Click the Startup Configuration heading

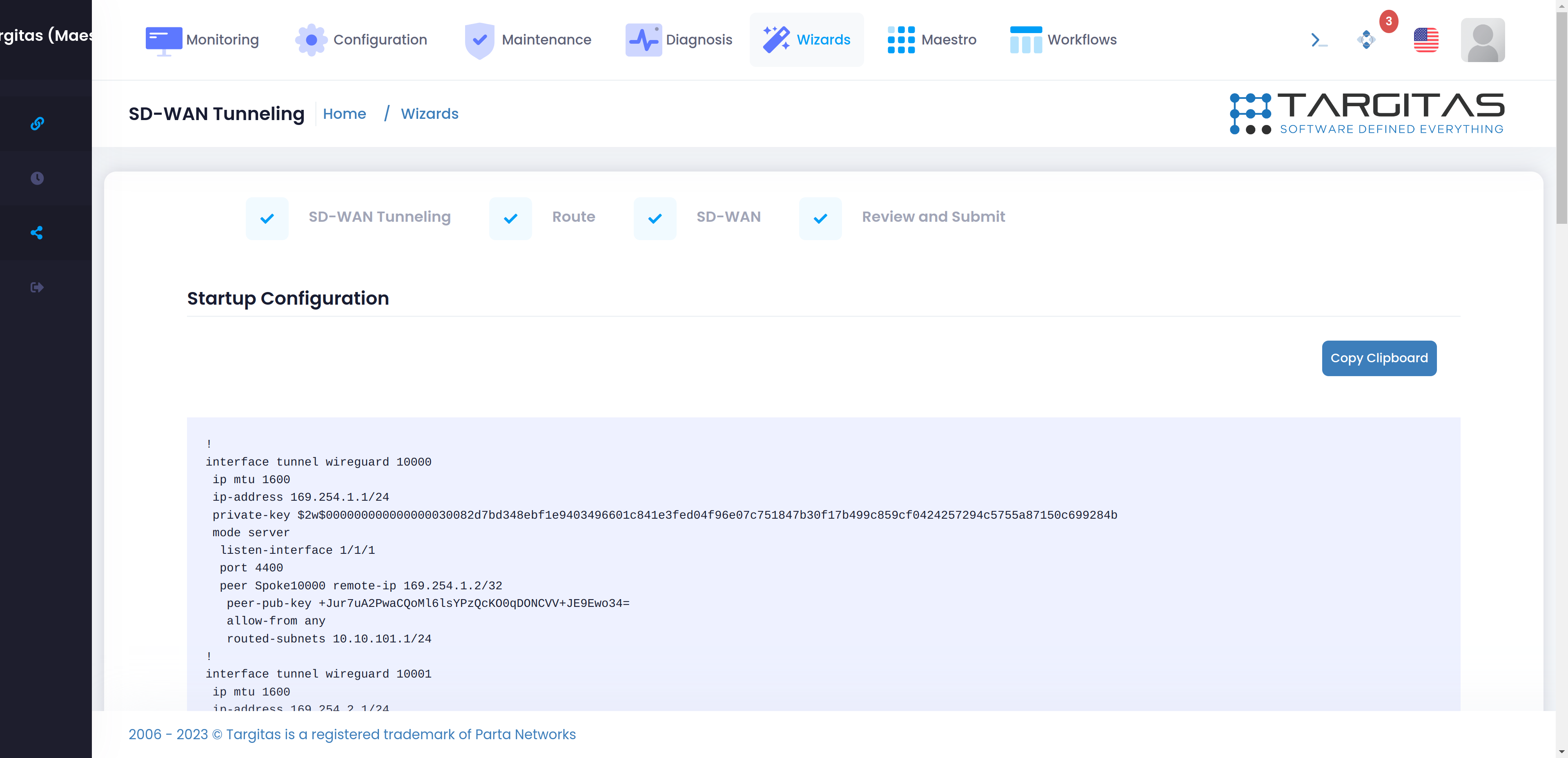pyautogui.click(x=288, y=299)
